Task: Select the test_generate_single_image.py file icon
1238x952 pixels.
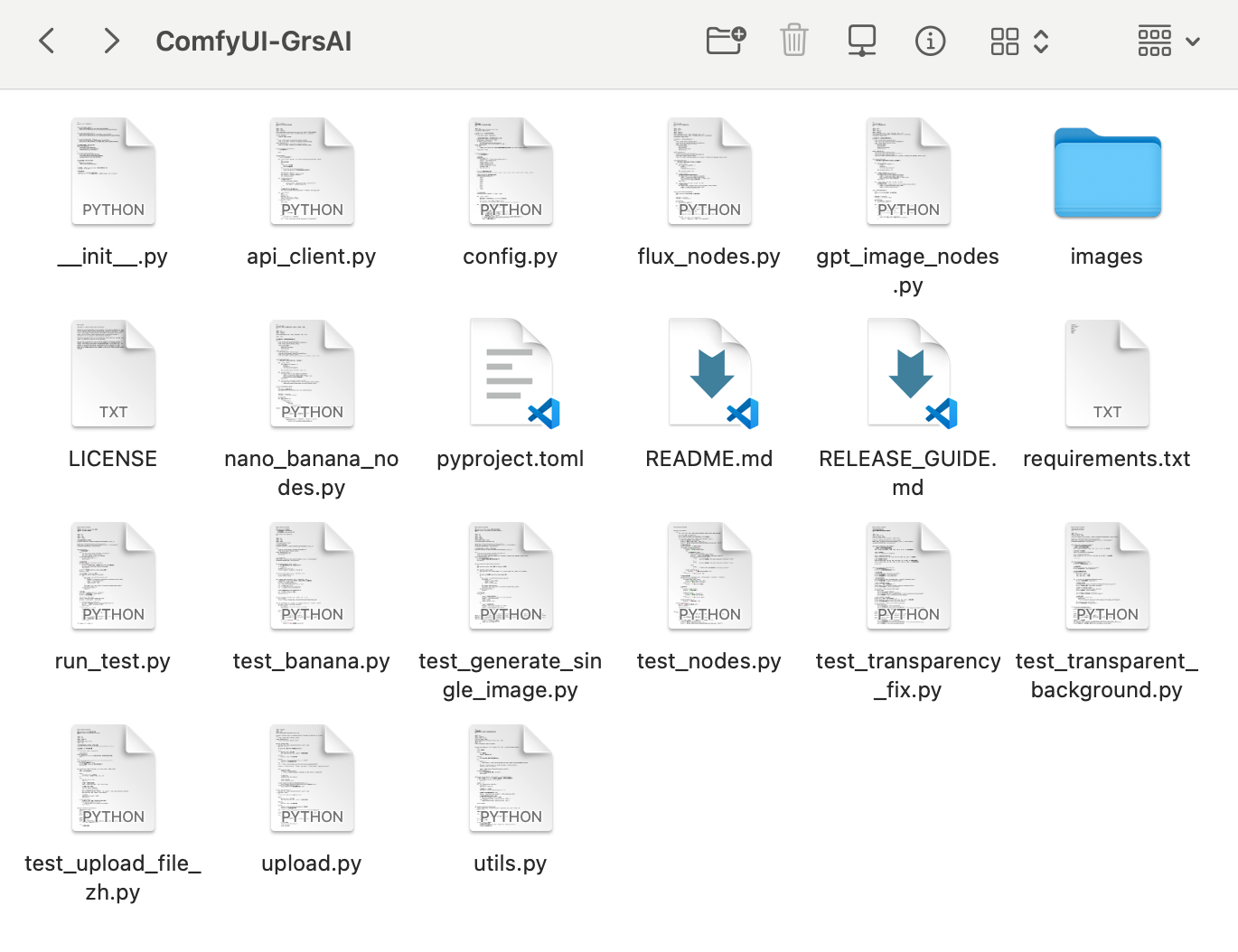Action: coord(511,576)
